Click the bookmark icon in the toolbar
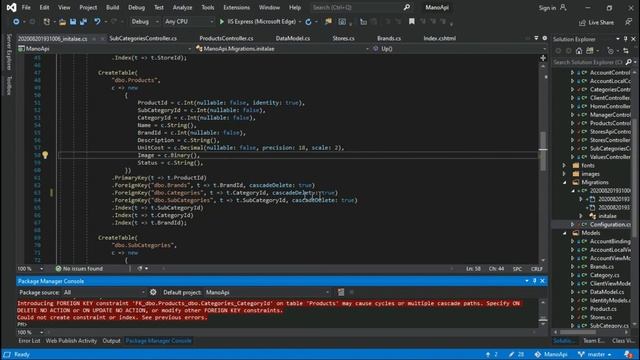The height and width of the screenshot is (360, 640). (411, 22)
